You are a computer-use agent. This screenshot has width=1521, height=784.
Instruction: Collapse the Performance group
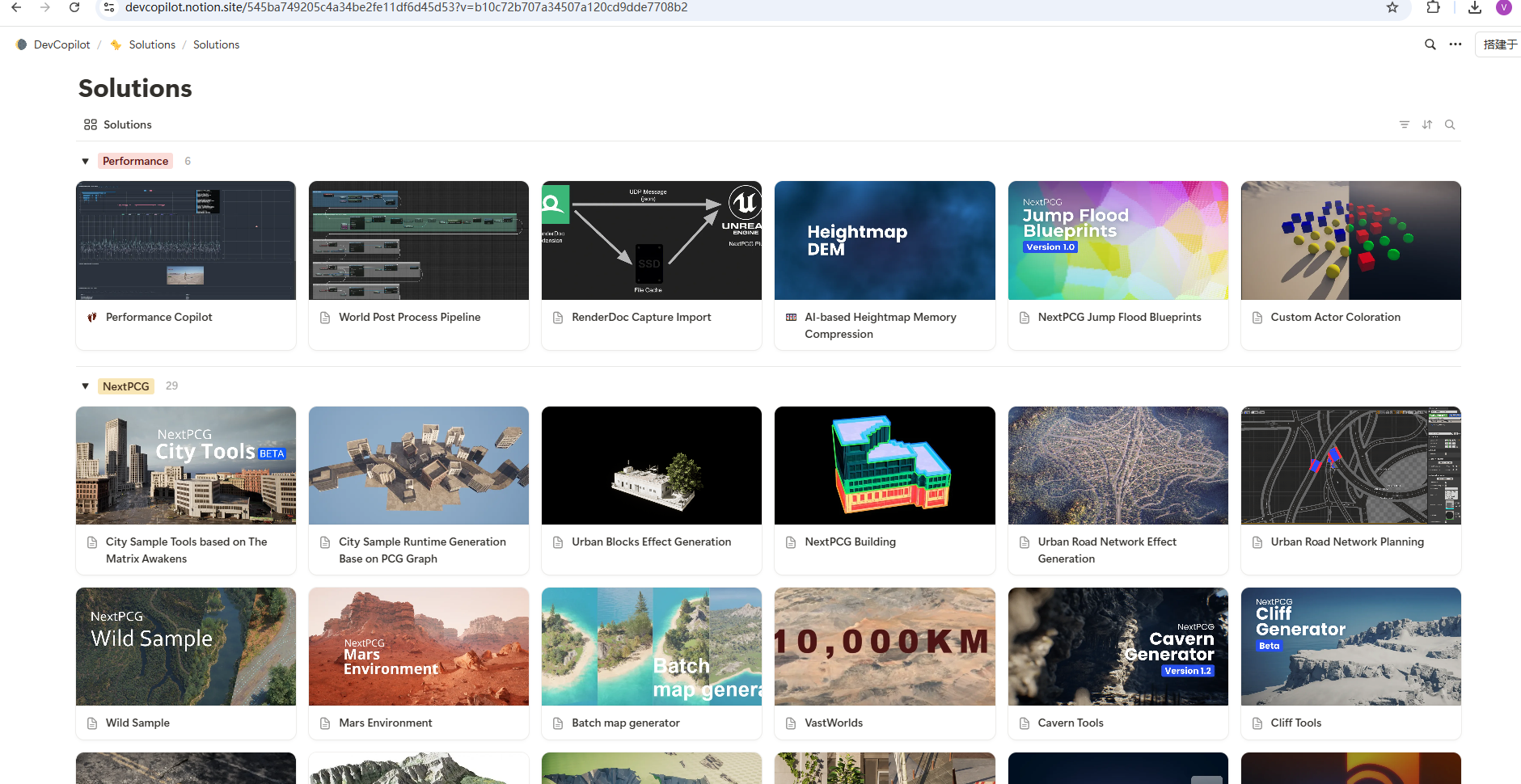(x=85, y=162)
